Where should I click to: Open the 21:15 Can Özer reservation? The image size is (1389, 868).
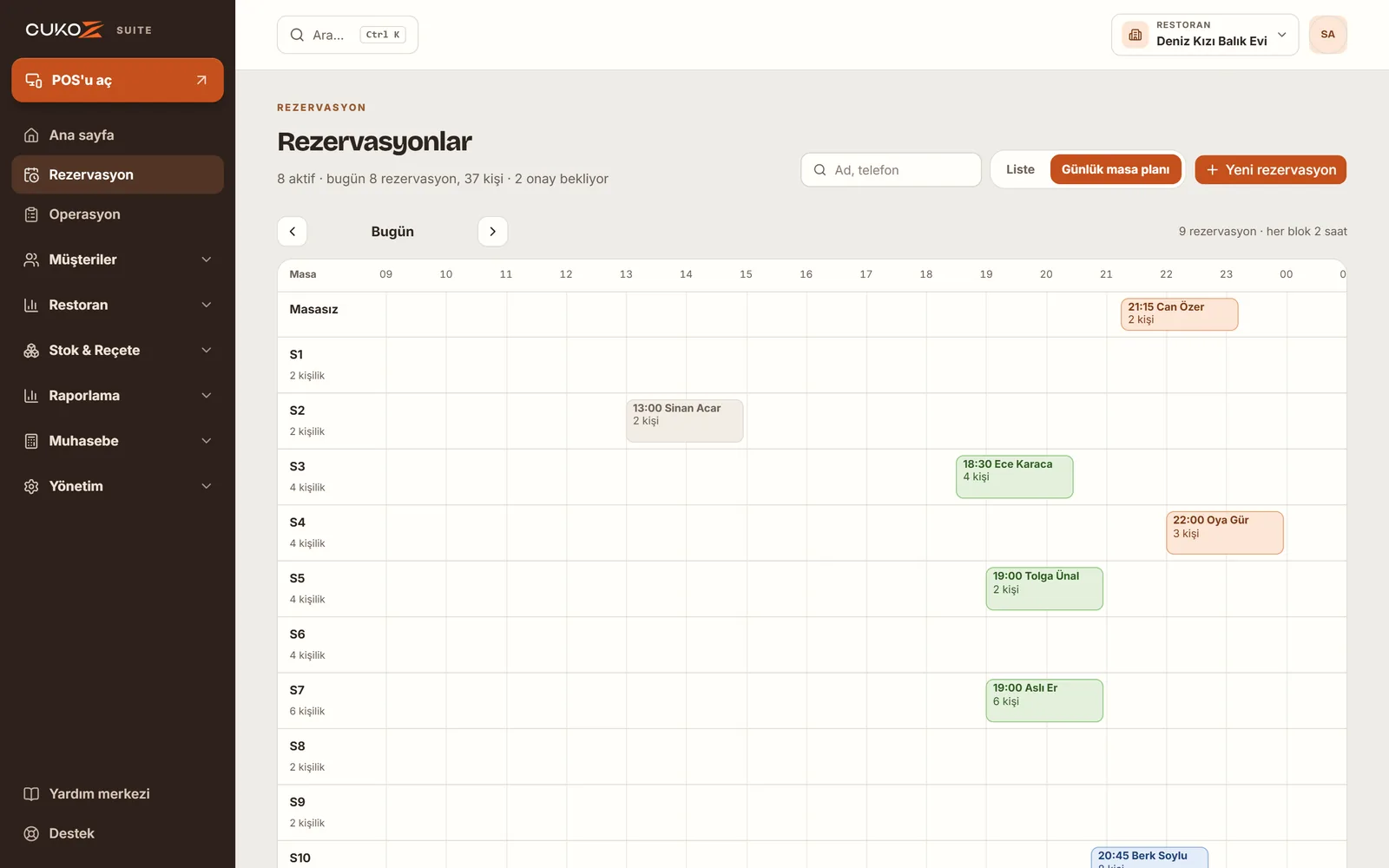point(1179,314)
